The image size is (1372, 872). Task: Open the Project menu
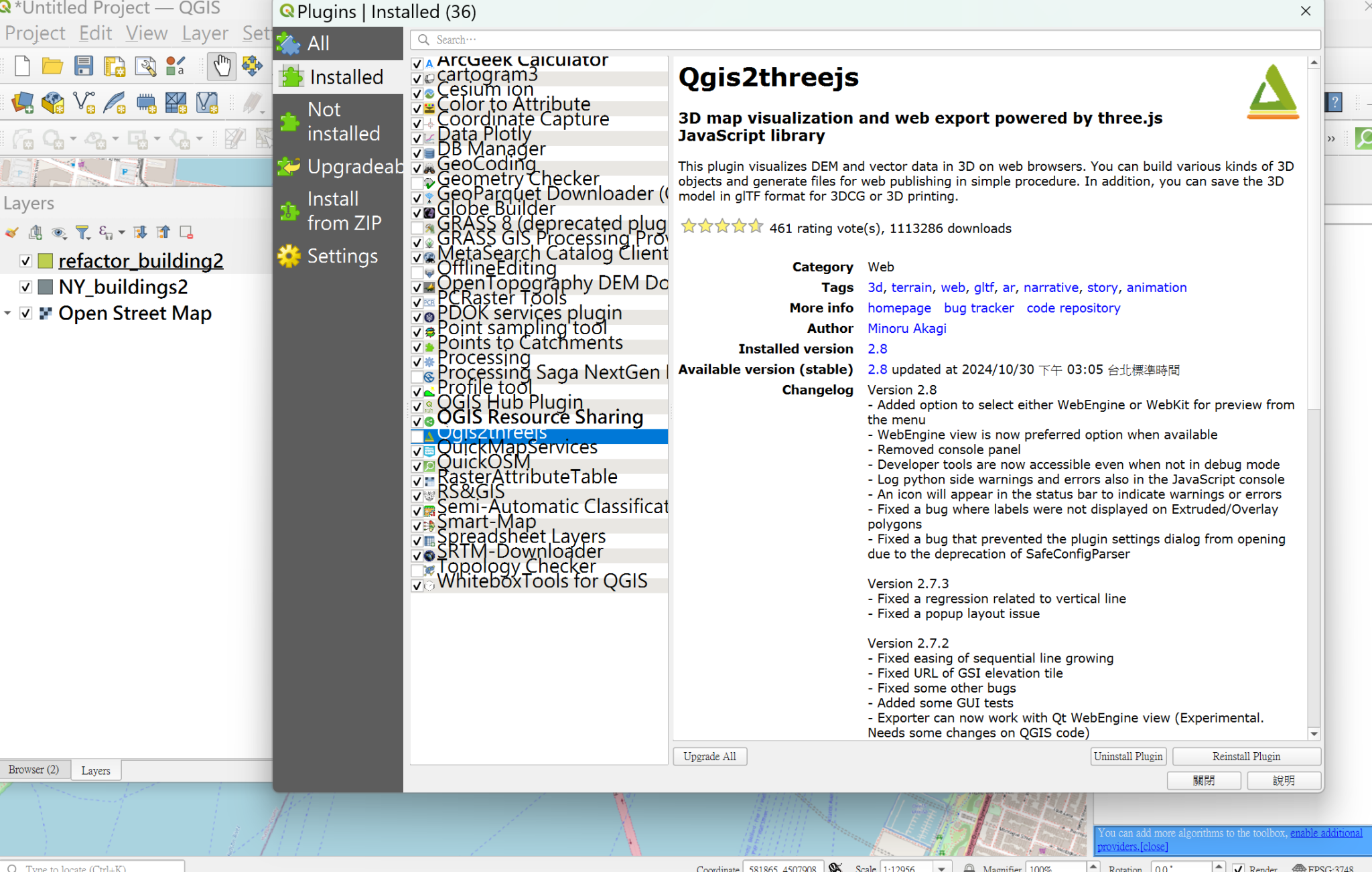point(34,32)
